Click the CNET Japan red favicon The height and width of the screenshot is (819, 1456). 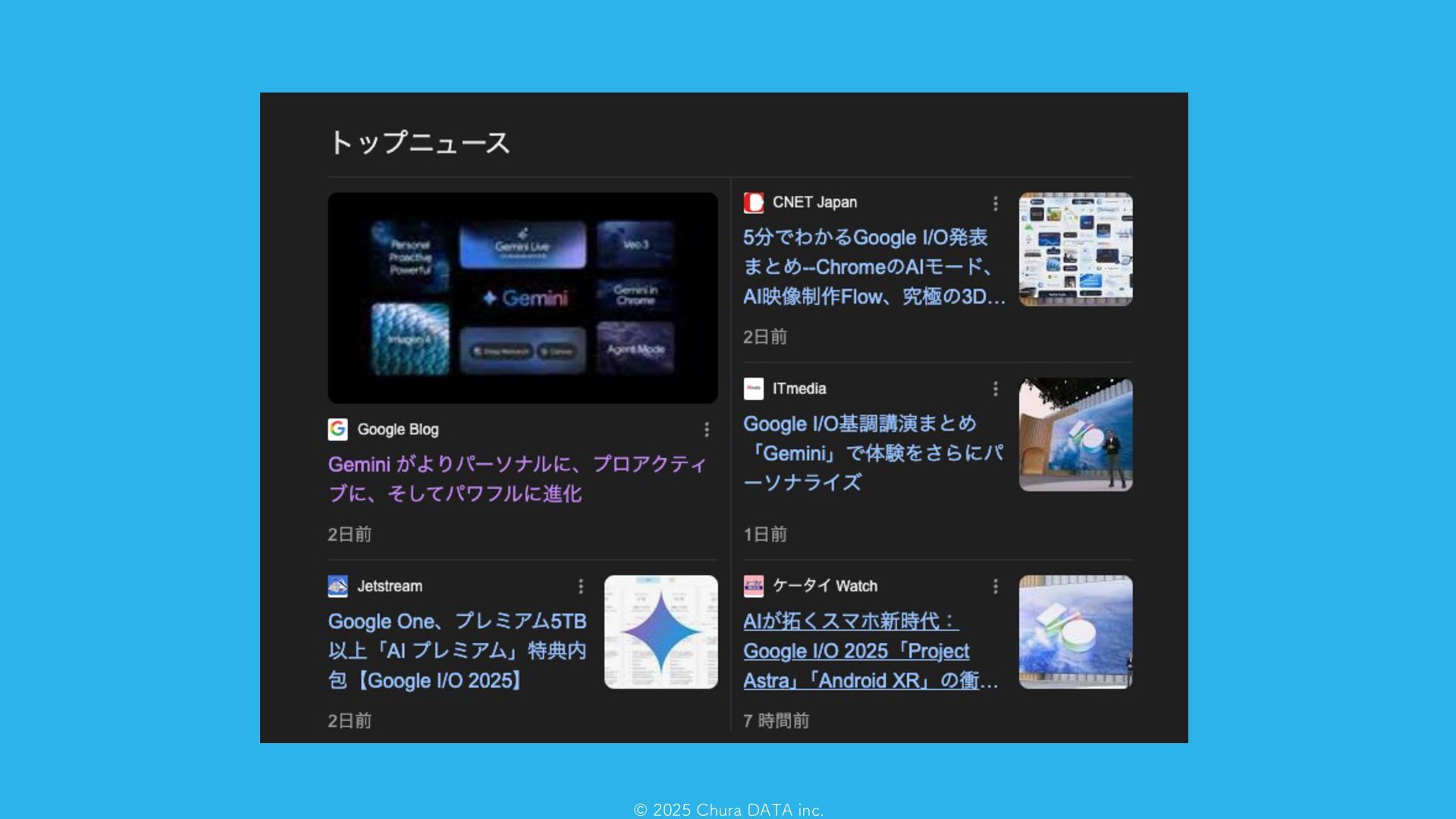753,202
